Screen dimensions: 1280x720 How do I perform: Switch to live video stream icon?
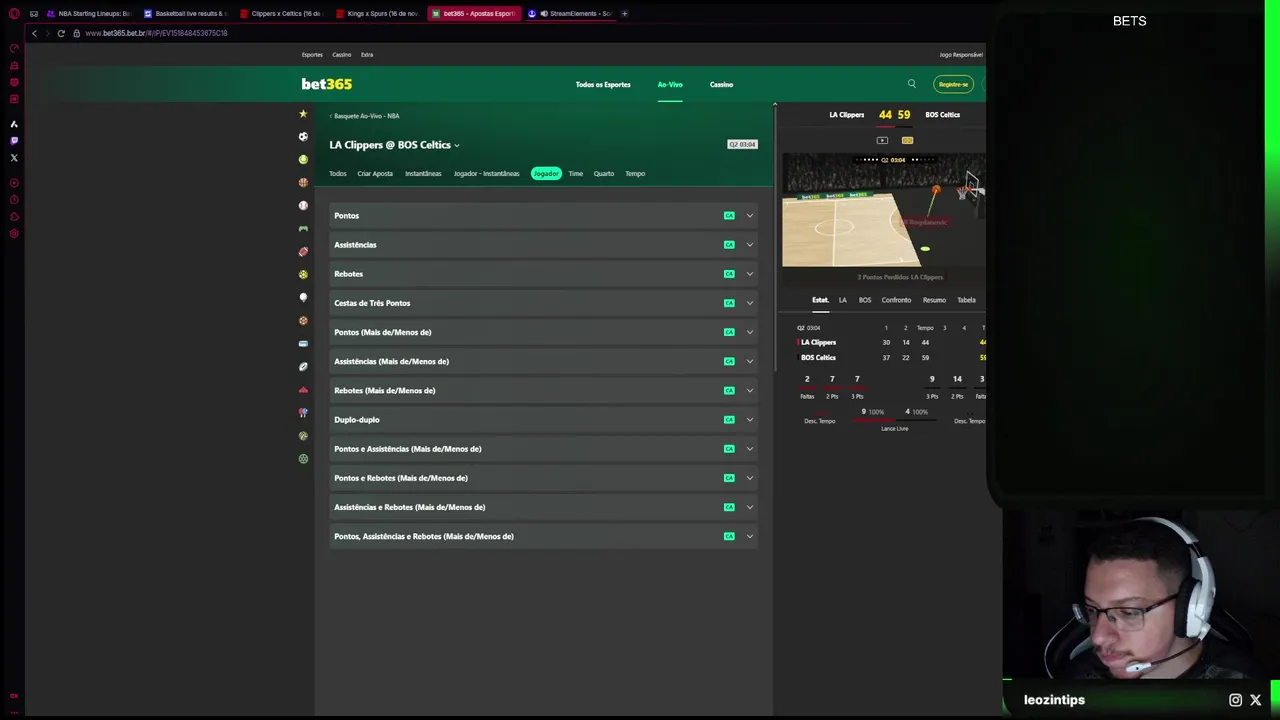pyautogui.click(x=882, y=140)
